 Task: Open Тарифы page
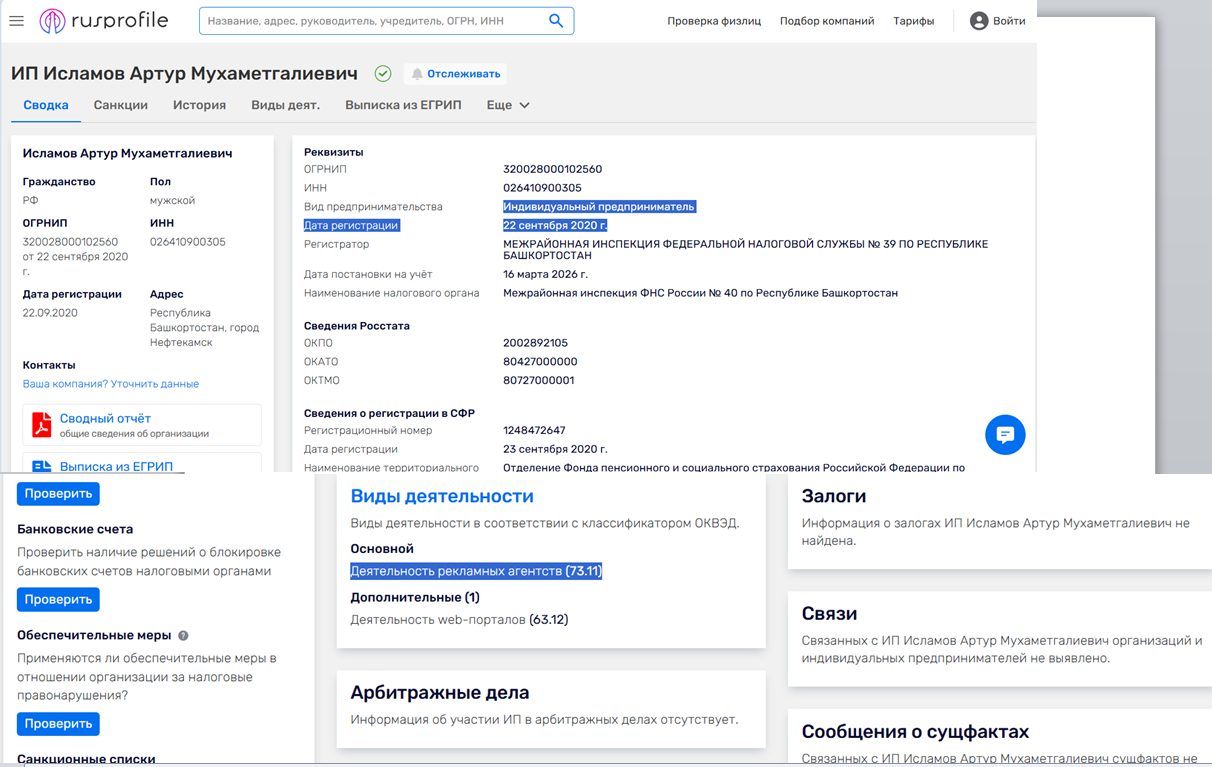[x=914, y=21]
